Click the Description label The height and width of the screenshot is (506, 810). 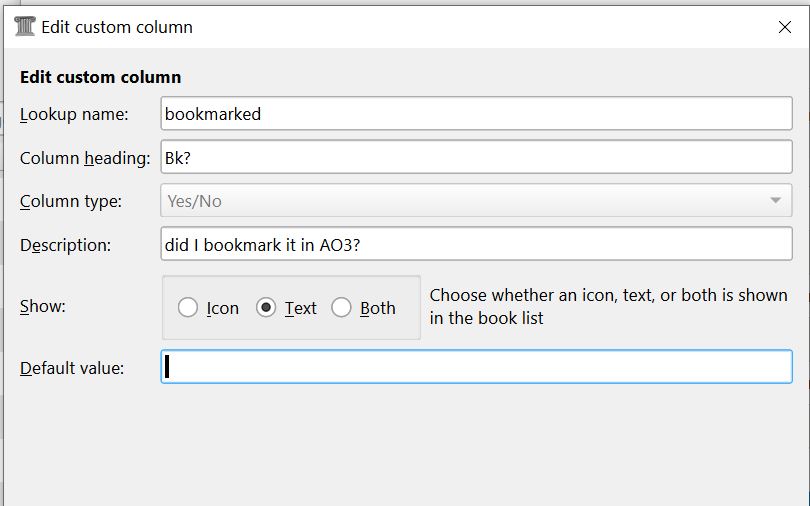[x=65, y=245]
